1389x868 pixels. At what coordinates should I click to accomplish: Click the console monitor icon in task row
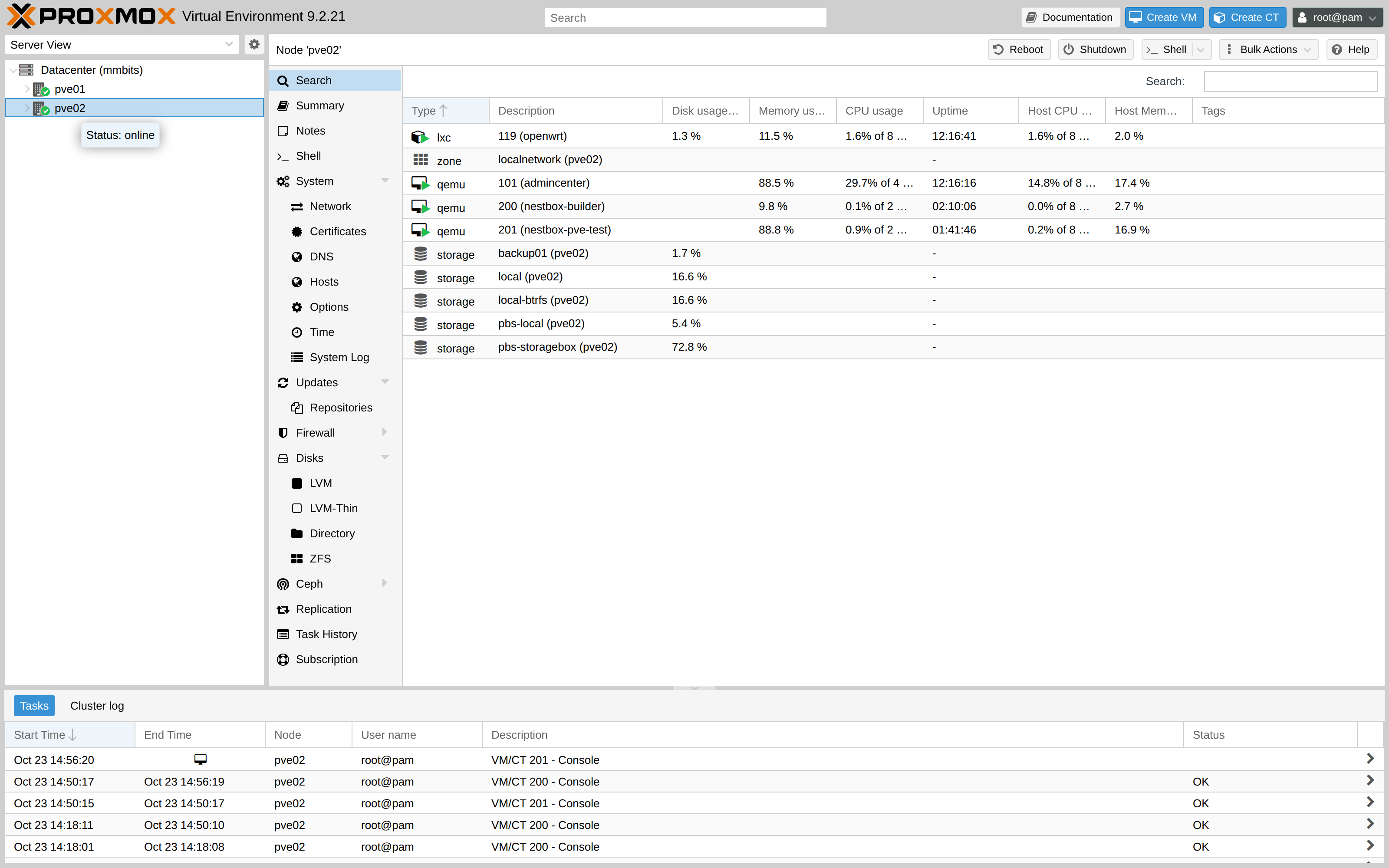[200, 759]
